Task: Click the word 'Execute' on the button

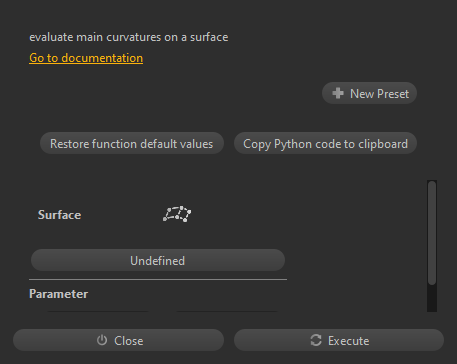Action: coord(348,341)
